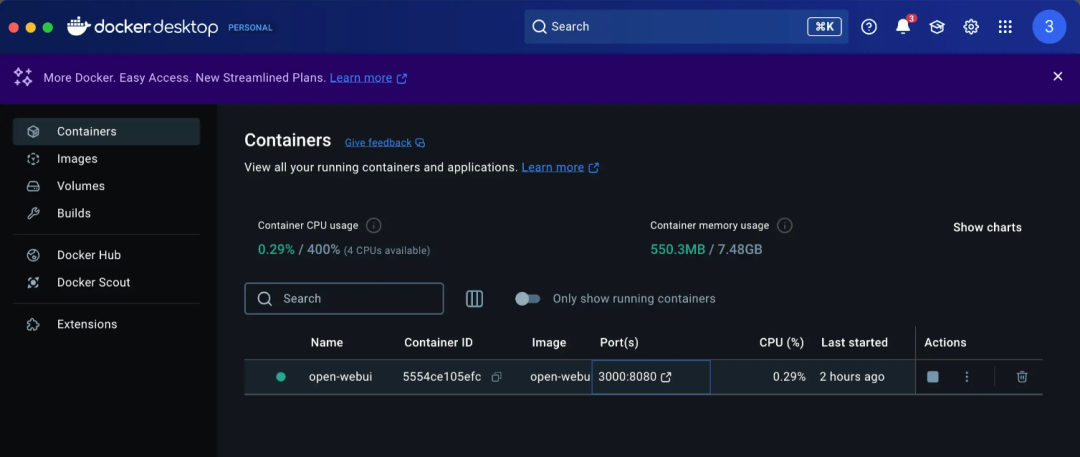Open notifications bell icon
Screen dimensions: 1080x457
coord(903,27)
